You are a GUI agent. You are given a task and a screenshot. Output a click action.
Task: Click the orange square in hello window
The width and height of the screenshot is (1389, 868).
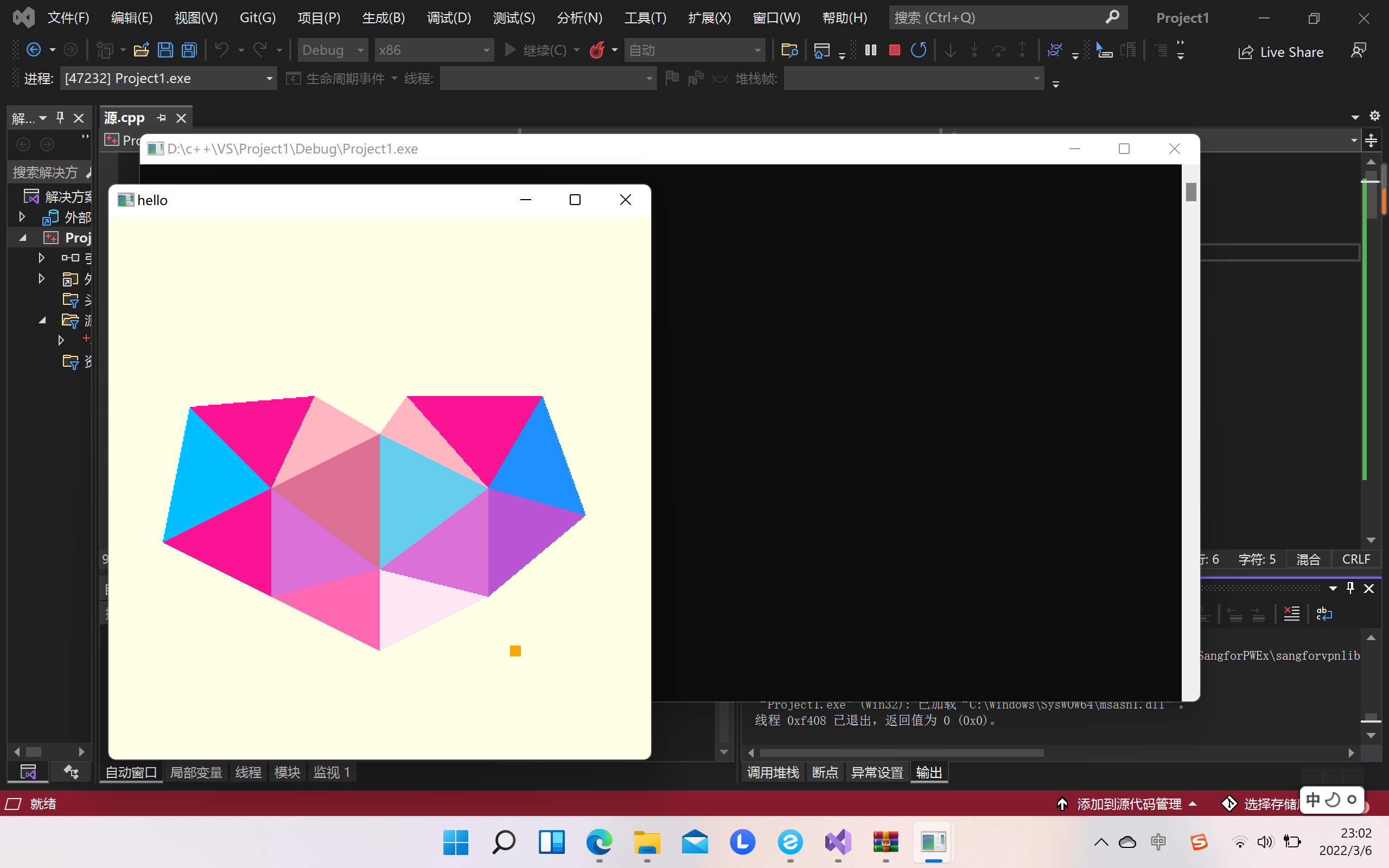point(515,650)
